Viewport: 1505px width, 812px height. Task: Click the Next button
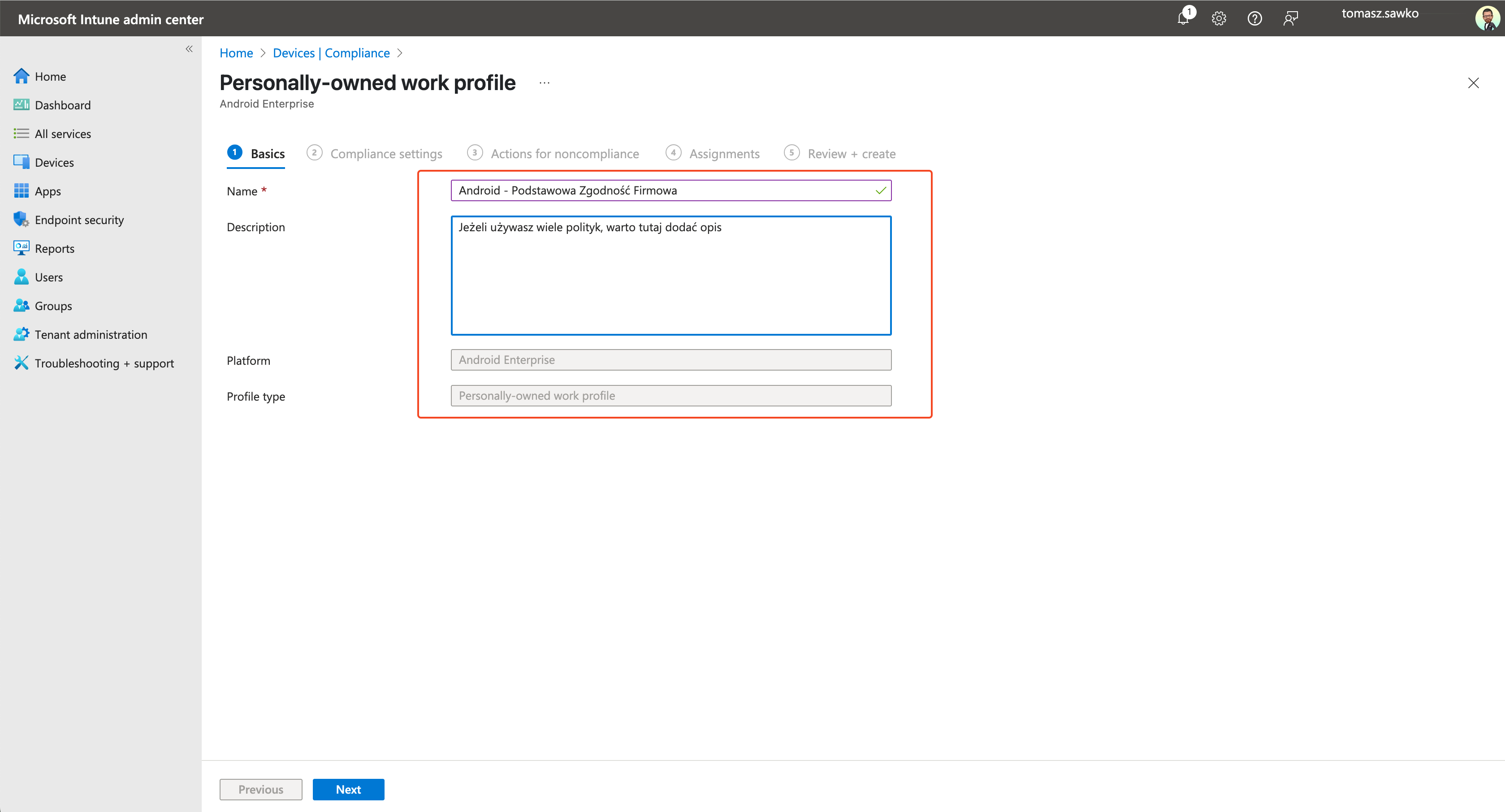[348, 789]
